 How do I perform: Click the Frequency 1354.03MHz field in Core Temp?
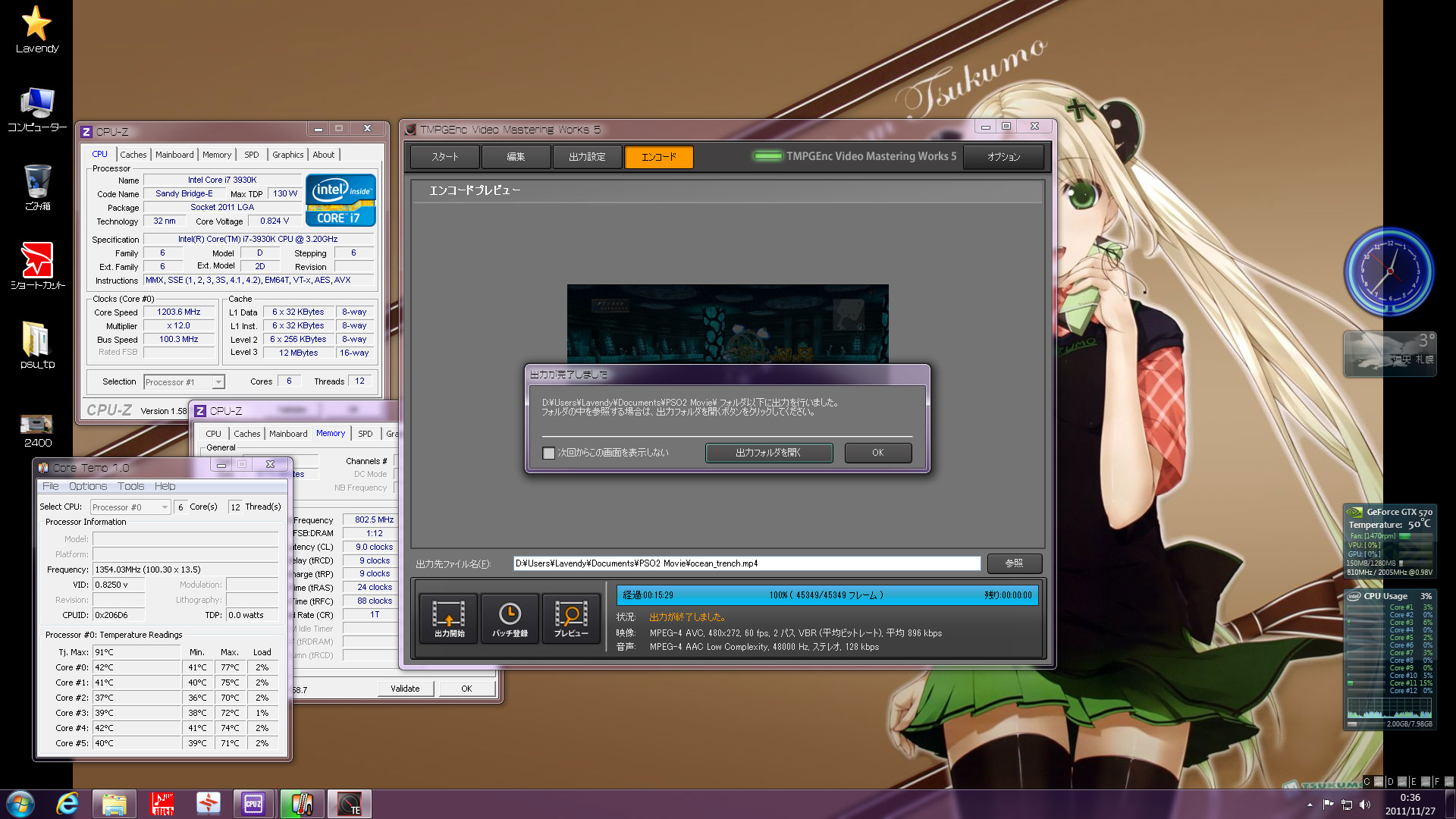click(x=185, y=570)
